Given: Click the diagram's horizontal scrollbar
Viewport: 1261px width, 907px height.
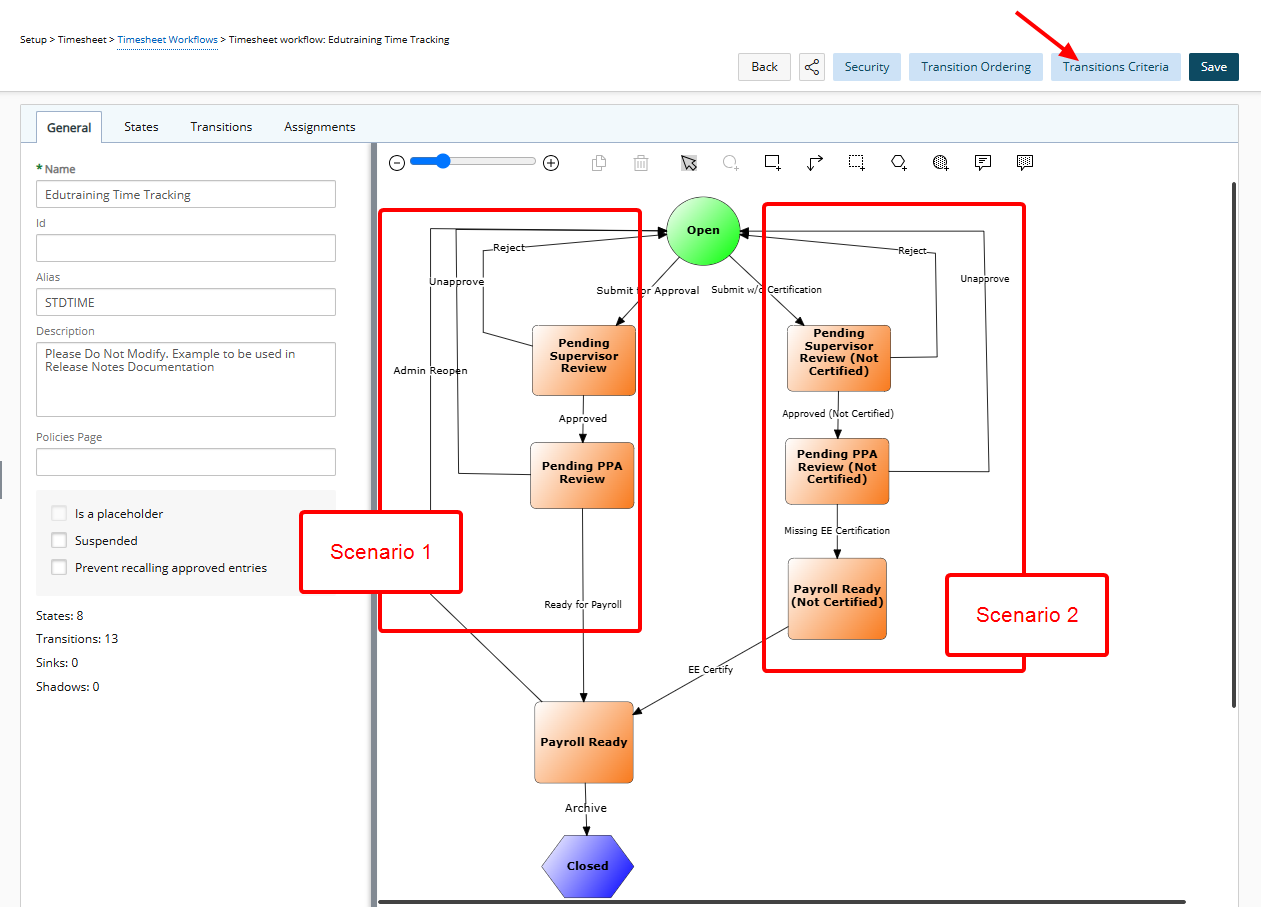Looking at the screenshot, I should pyautogui.click(x=782, y=902).
